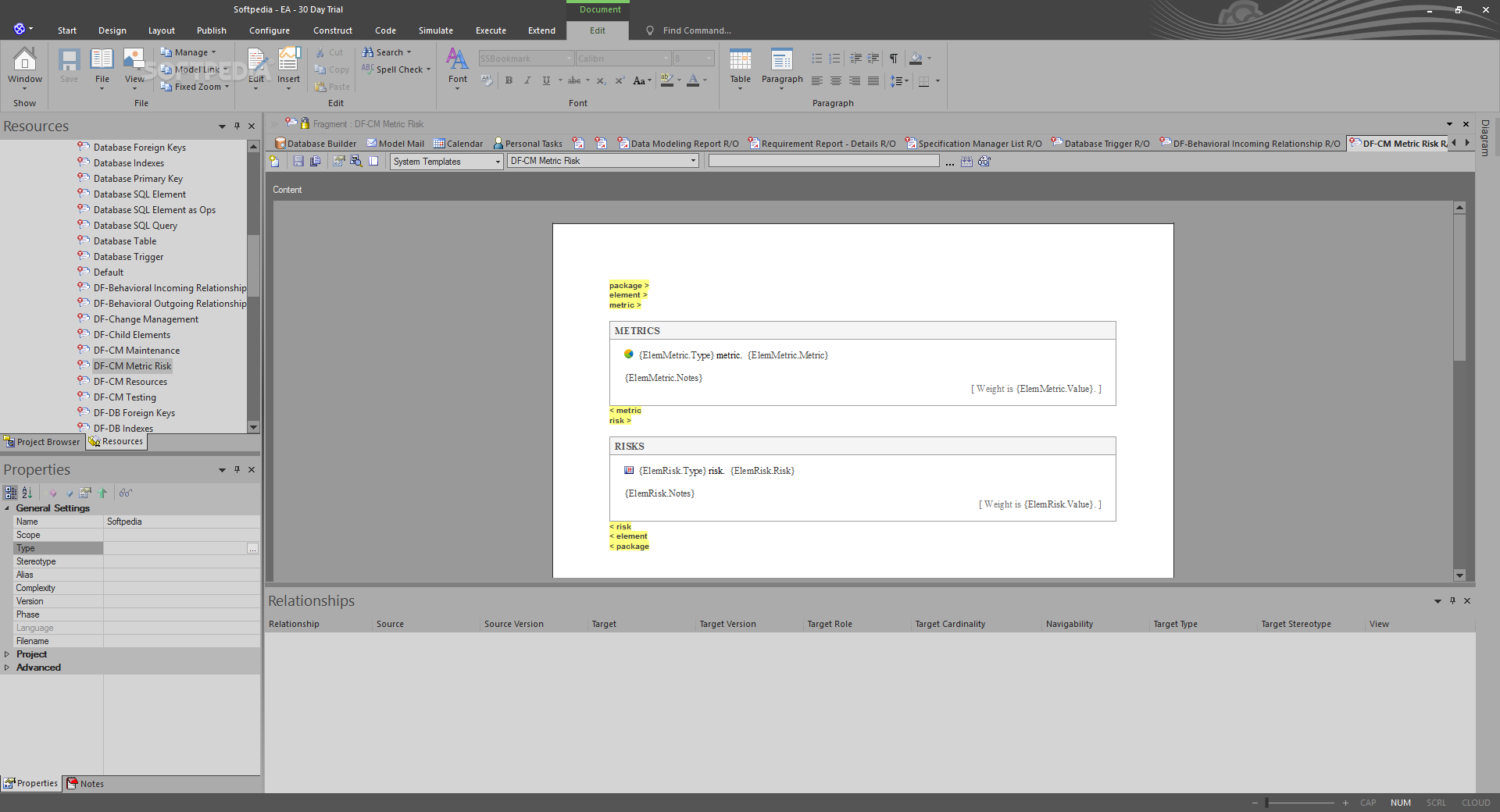Open the Database Builder tab

316,144
